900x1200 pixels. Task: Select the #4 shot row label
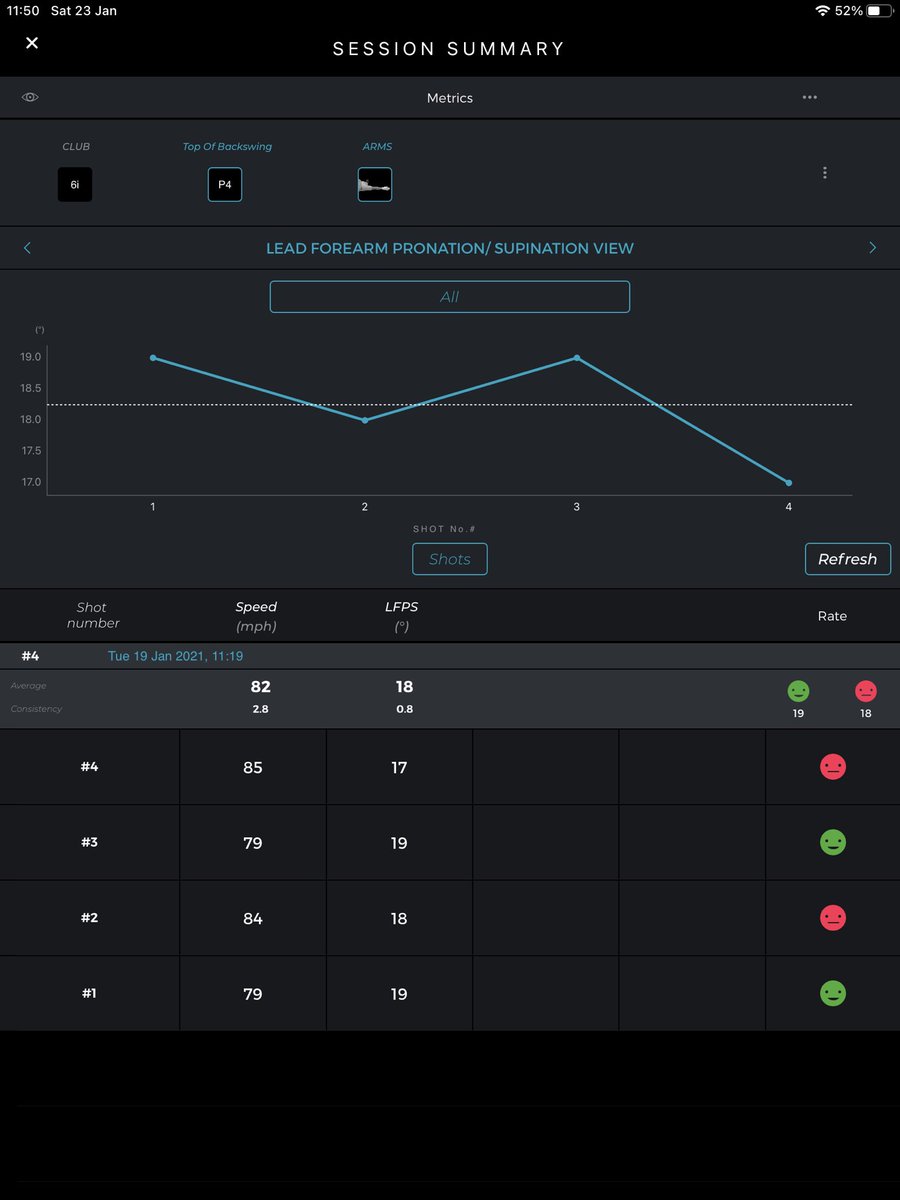point(90,767)
